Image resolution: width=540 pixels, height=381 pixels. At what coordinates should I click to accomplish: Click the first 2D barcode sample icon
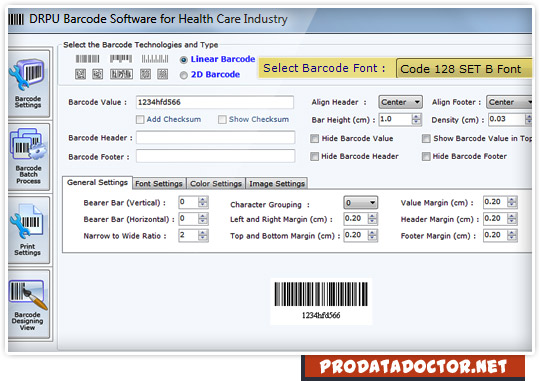point(81,74)
